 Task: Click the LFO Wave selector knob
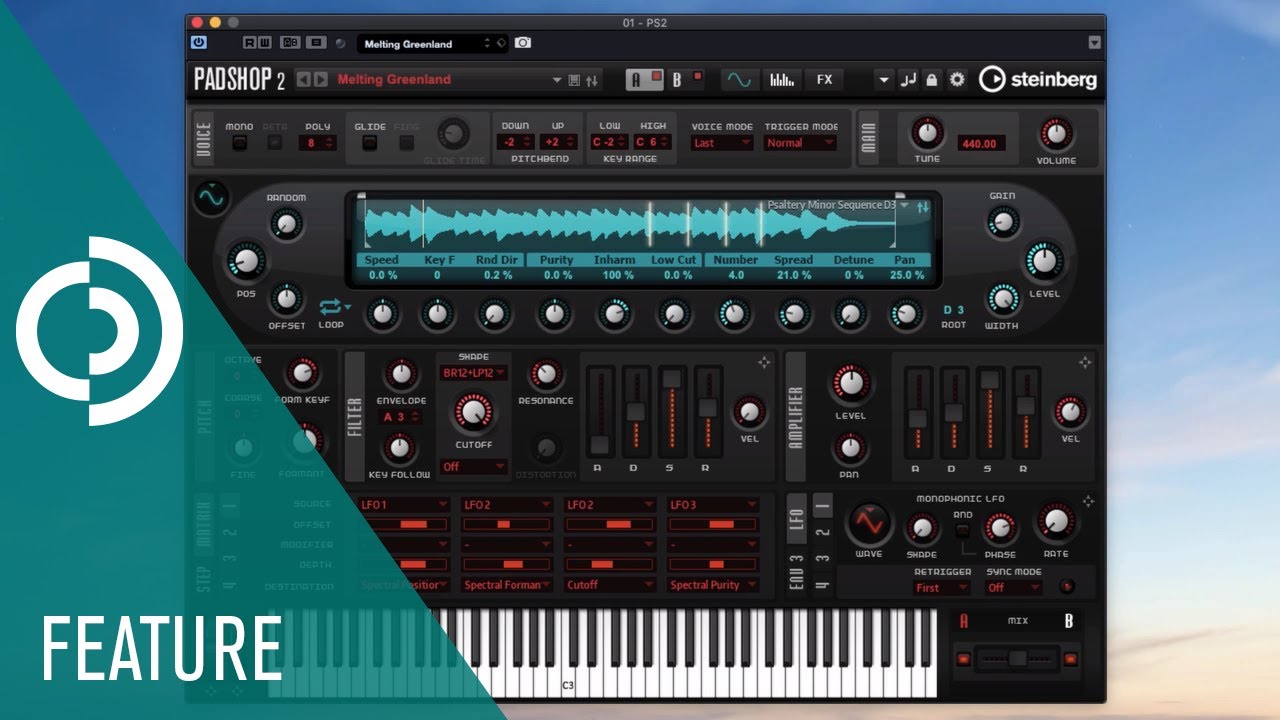(x=869, y=524)
